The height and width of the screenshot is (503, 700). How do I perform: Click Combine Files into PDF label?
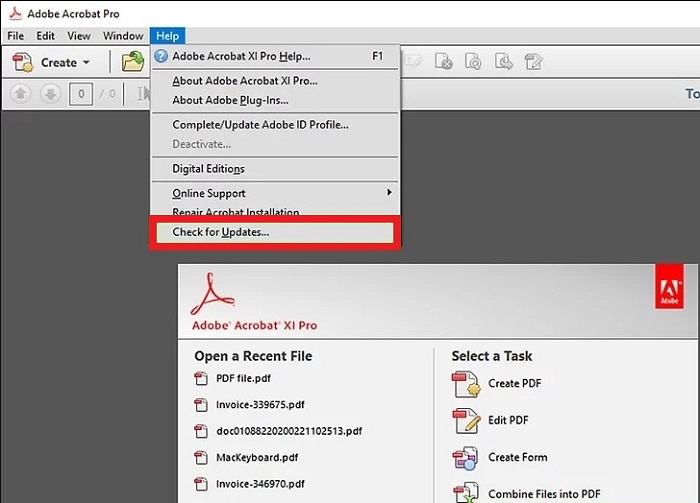pos(544,494)
